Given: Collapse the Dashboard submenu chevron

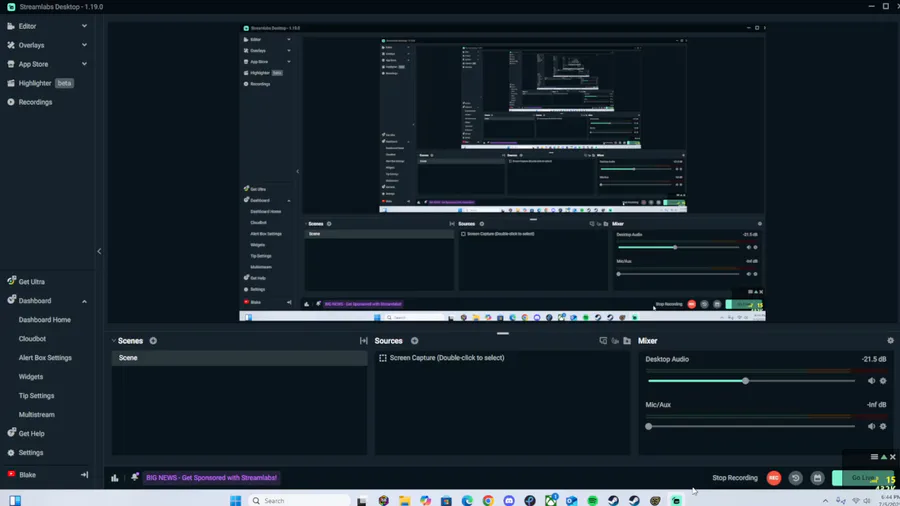Looking at the screenshot, I should pyautogui.click(x=84, y=301).
